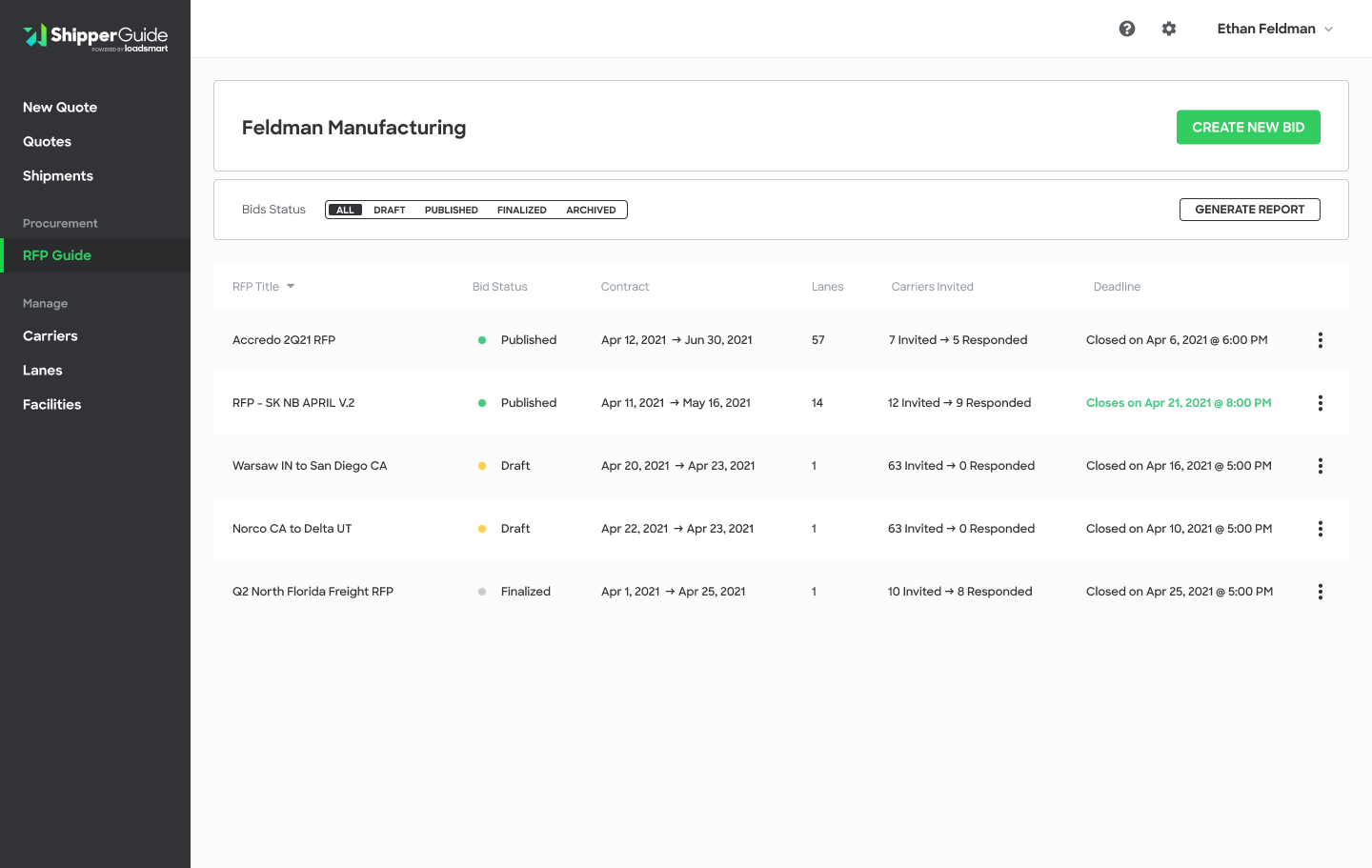
Task: Filter bids by DRAFT status
Action: click(x=390, y=210)
